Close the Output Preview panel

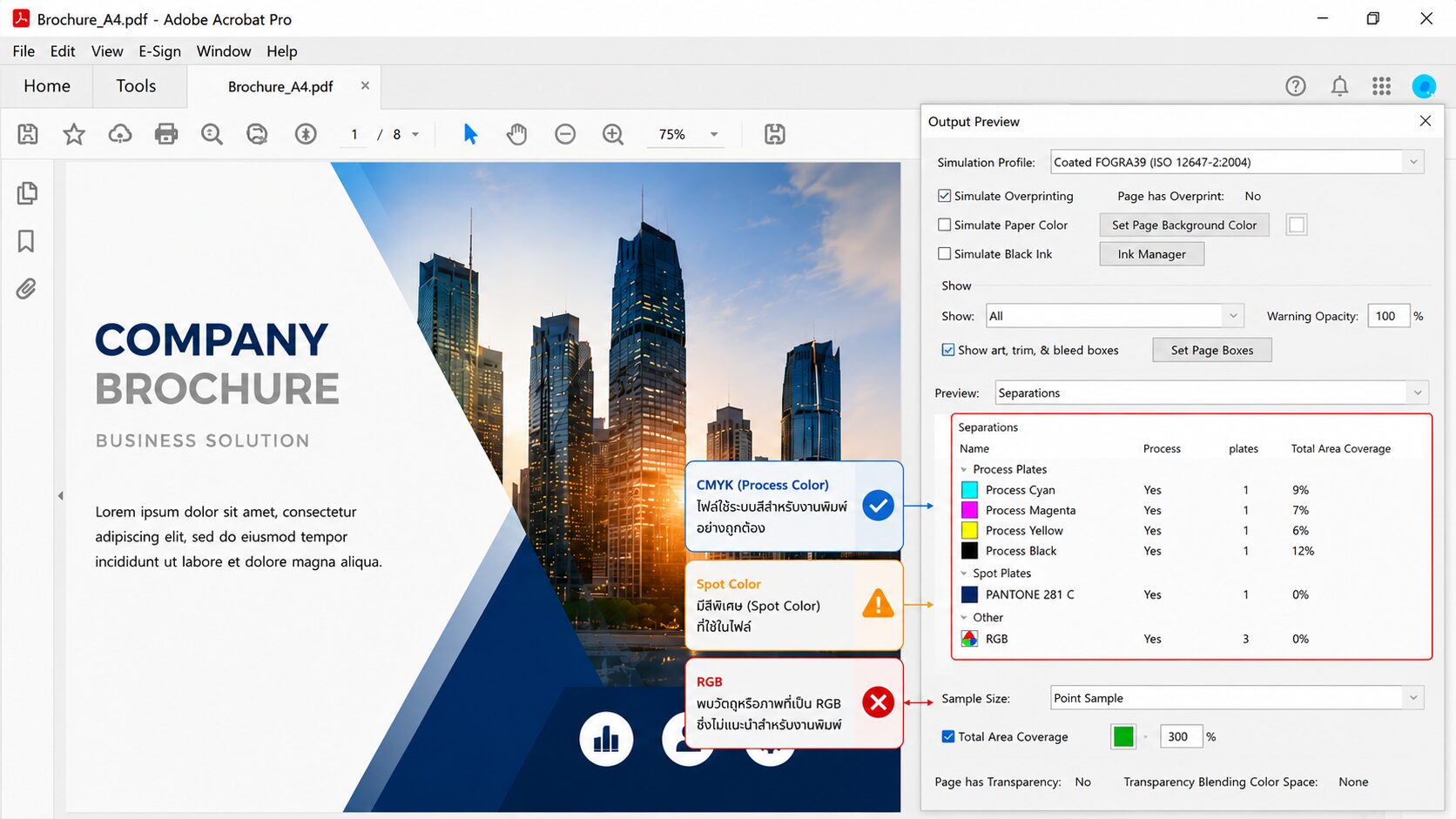pos(1426,121)
